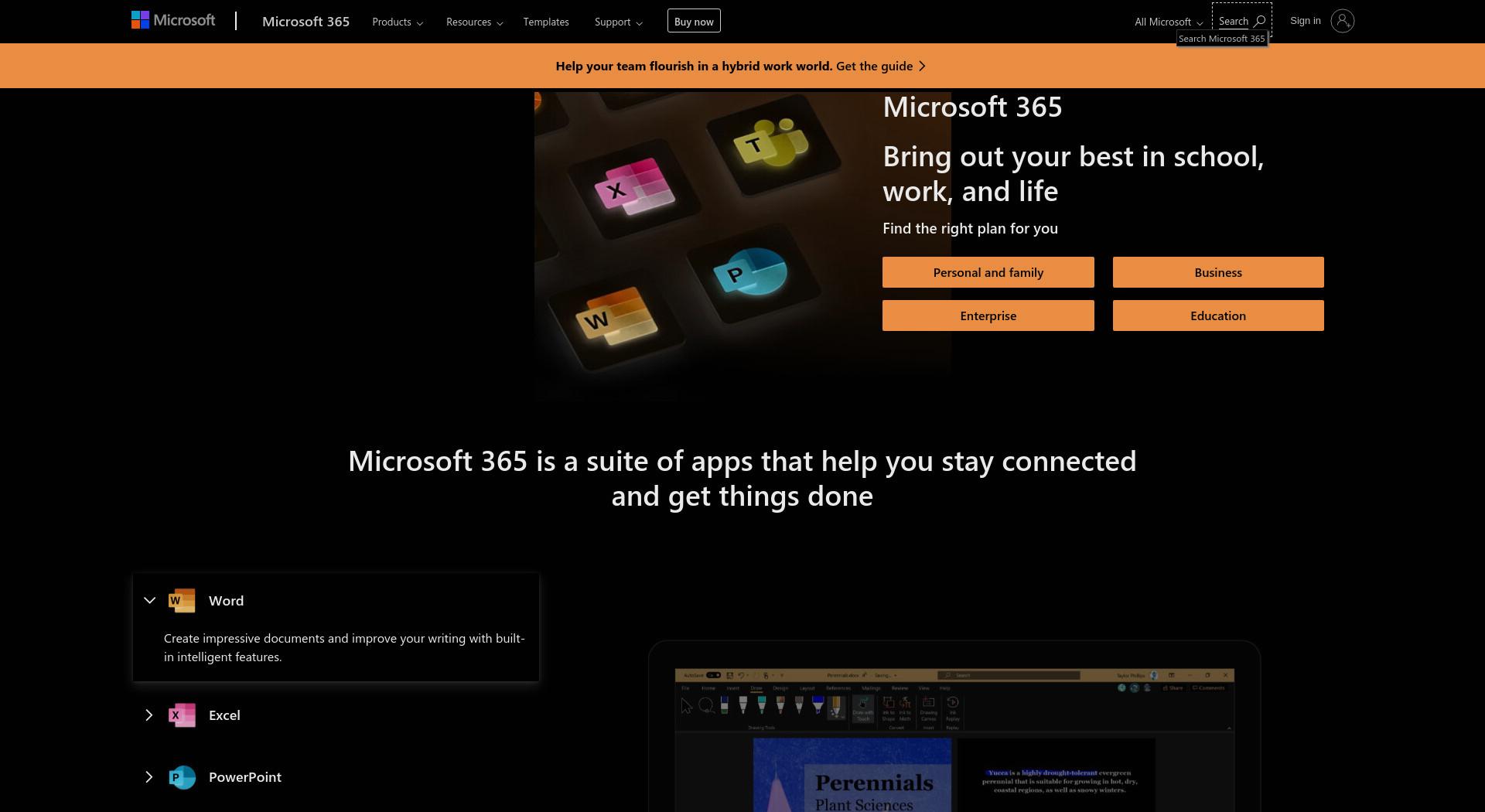1485x812 pixels.
Task: Click the Buy now button
Action: pyautogui.click(x=694, y=22)
